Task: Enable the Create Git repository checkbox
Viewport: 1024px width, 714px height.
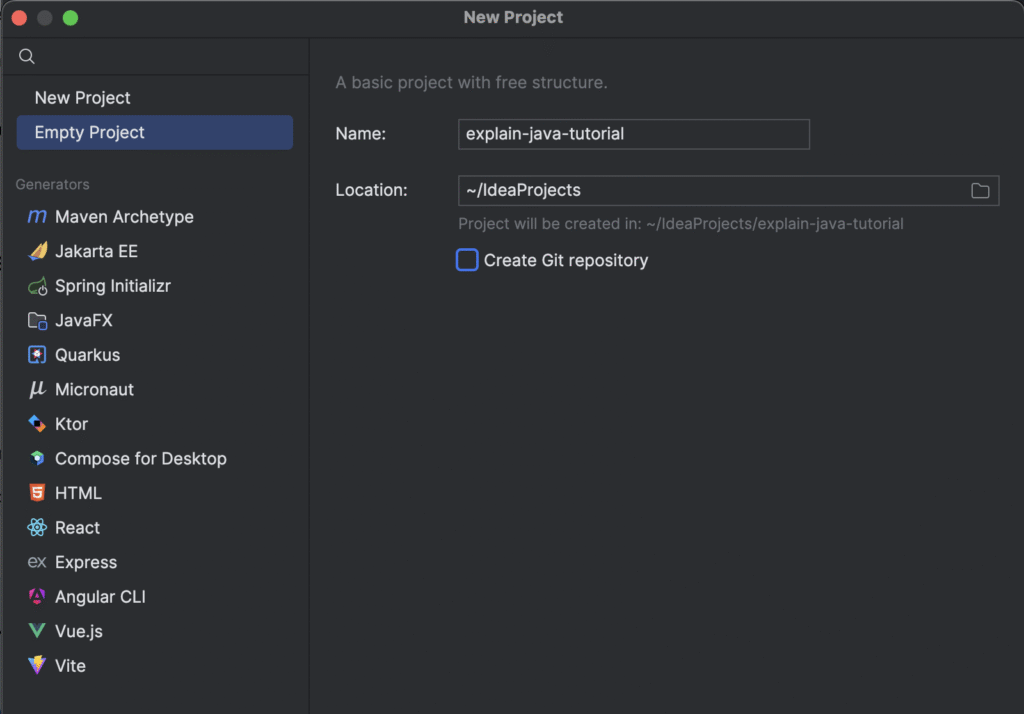Action: coord(467,260)
